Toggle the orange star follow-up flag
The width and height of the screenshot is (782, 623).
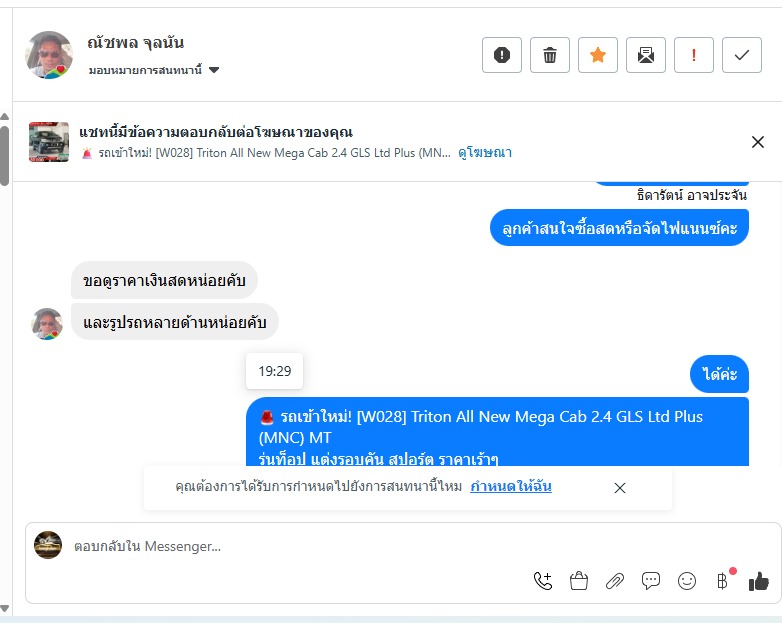(x=597, y=55)
